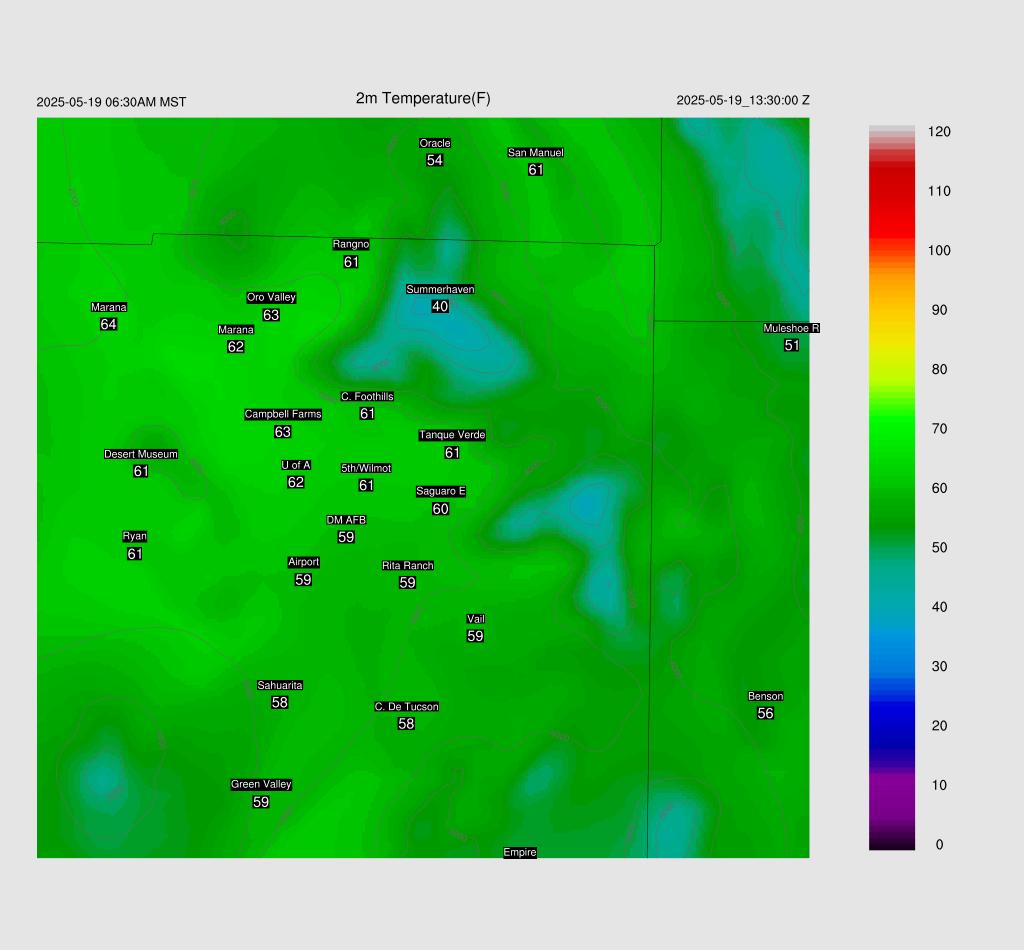Select the Summerhaven temperature value 40
Image resolution: width=1024 pixels, height=950 pixels.
tap(440, 306)
